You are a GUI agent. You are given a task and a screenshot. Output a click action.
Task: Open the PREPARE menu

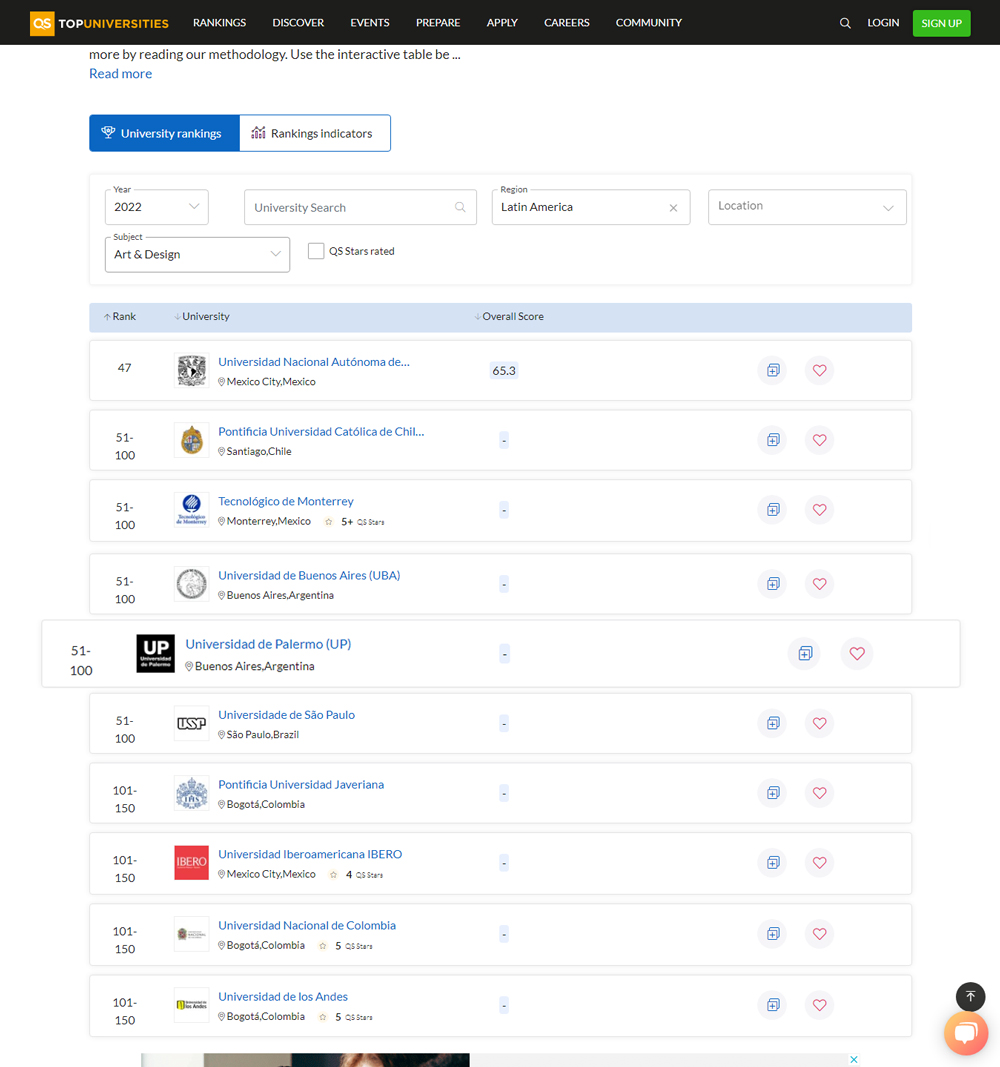coord(438,22)
